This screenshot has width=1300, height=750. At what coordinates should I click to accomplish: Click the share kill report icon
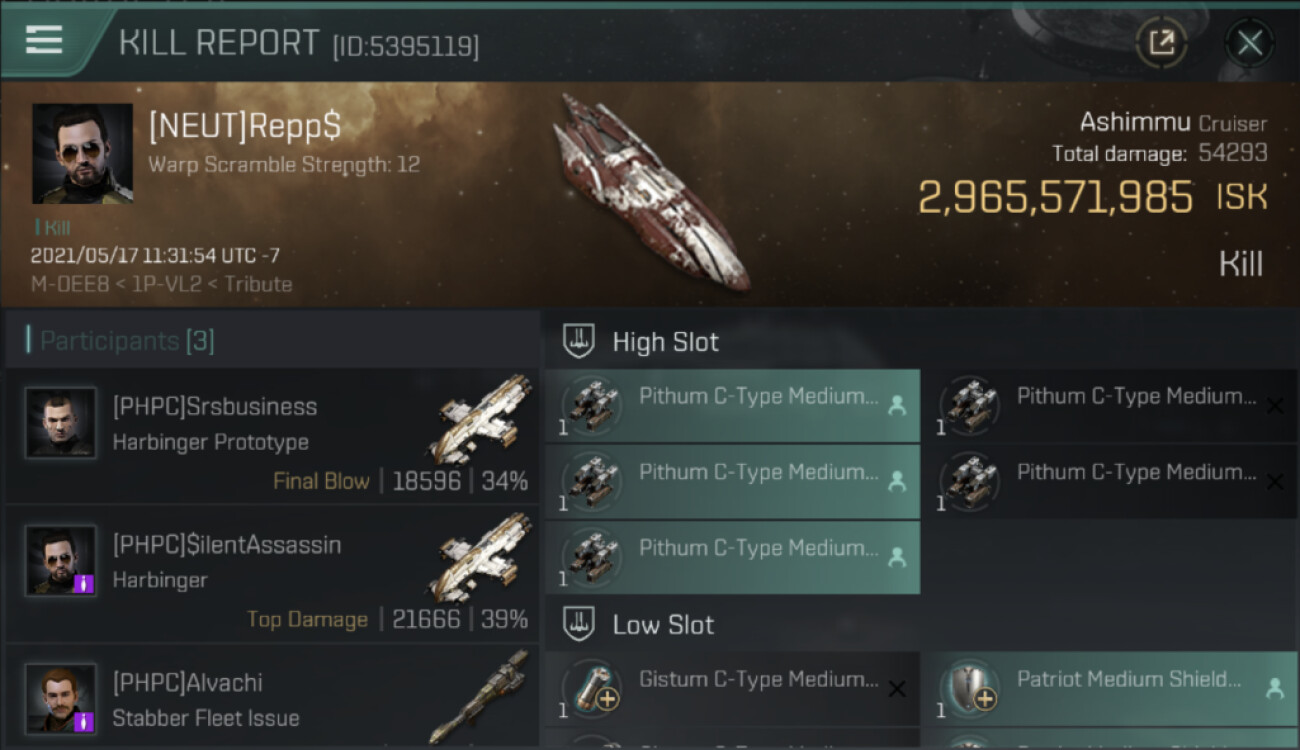pyautogui.click(x=1161, y=42)
